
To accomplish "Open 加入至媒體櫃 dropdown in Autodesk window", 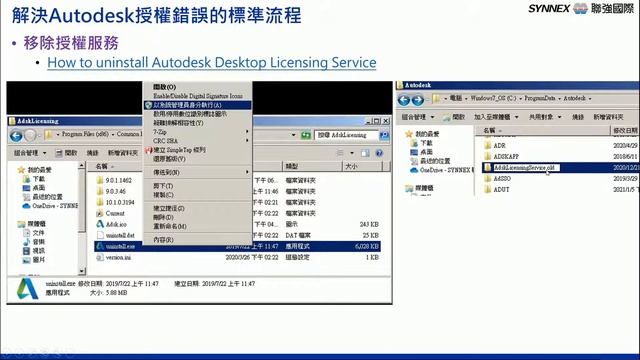I will click(x=496, y=117).
